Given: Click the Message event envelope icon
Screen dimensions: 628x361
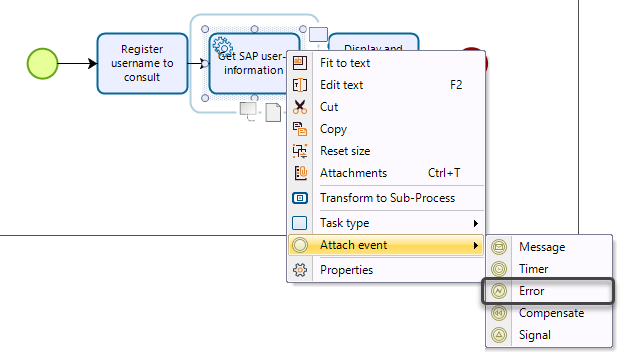Looking at the screenshot, I should pos(499,247).
